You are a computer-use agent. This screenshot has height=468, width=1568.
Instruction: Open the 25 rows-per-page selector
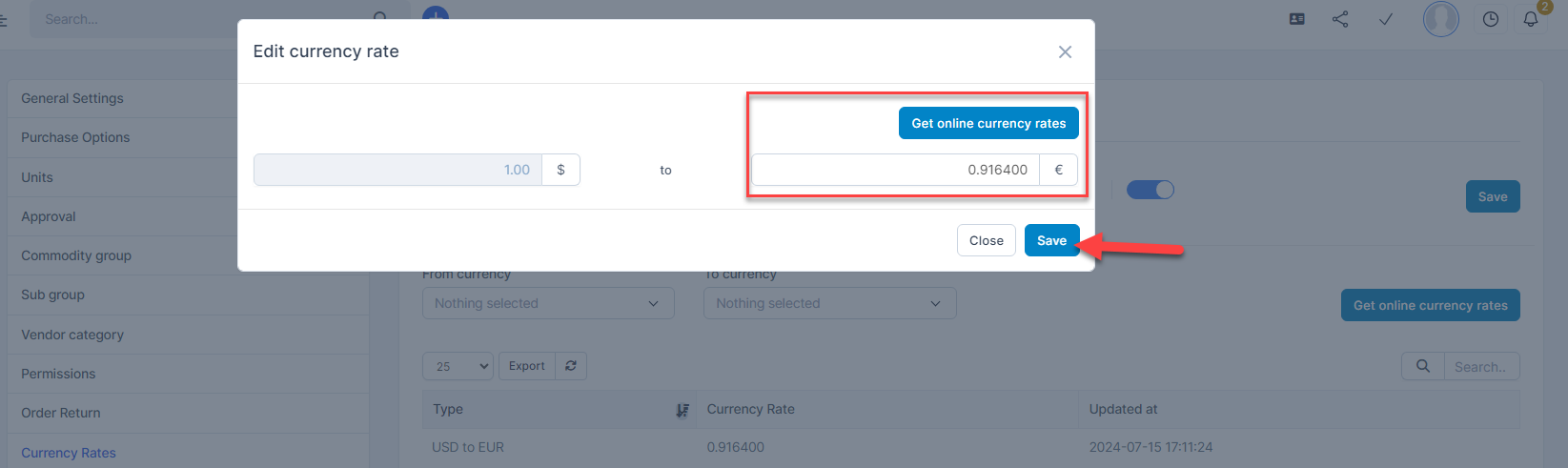(458, 366)
